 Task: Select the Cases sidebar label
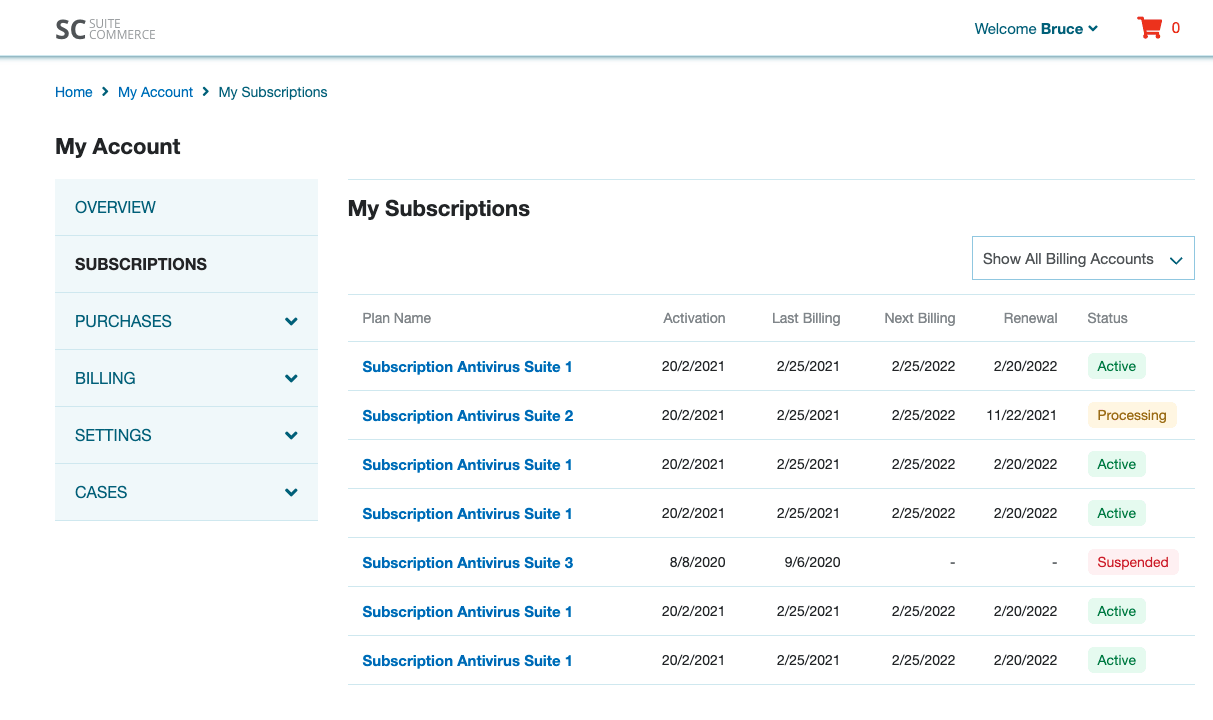[101, 492]
